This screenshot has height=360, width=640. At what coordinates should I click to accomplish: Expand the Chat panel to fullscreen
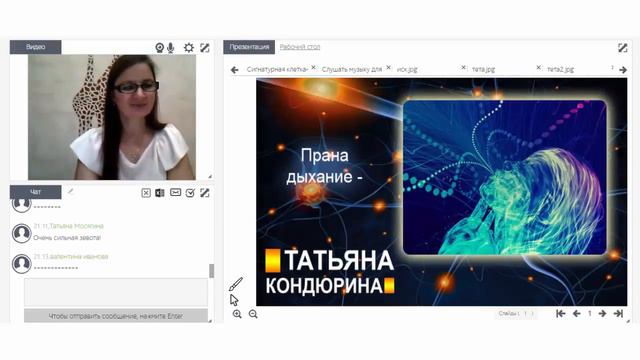tap(205, 193)
